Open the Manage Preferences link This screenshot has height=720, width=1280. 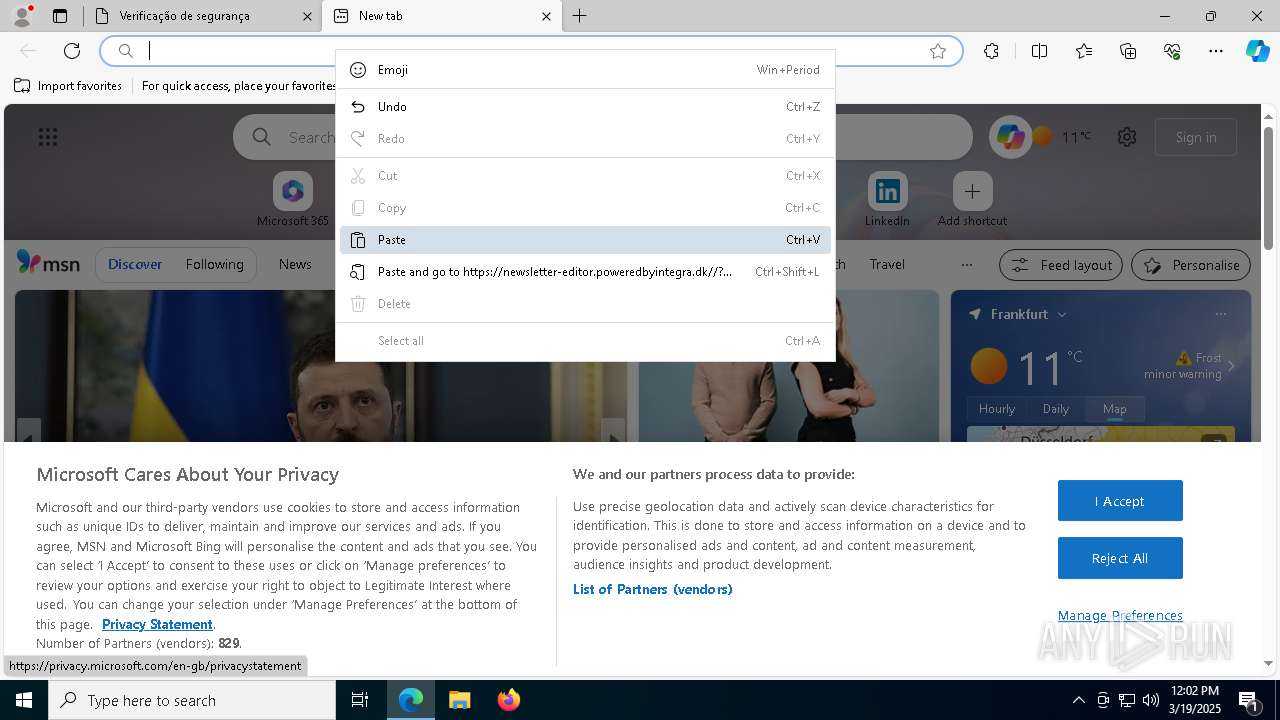[1120, 615]
